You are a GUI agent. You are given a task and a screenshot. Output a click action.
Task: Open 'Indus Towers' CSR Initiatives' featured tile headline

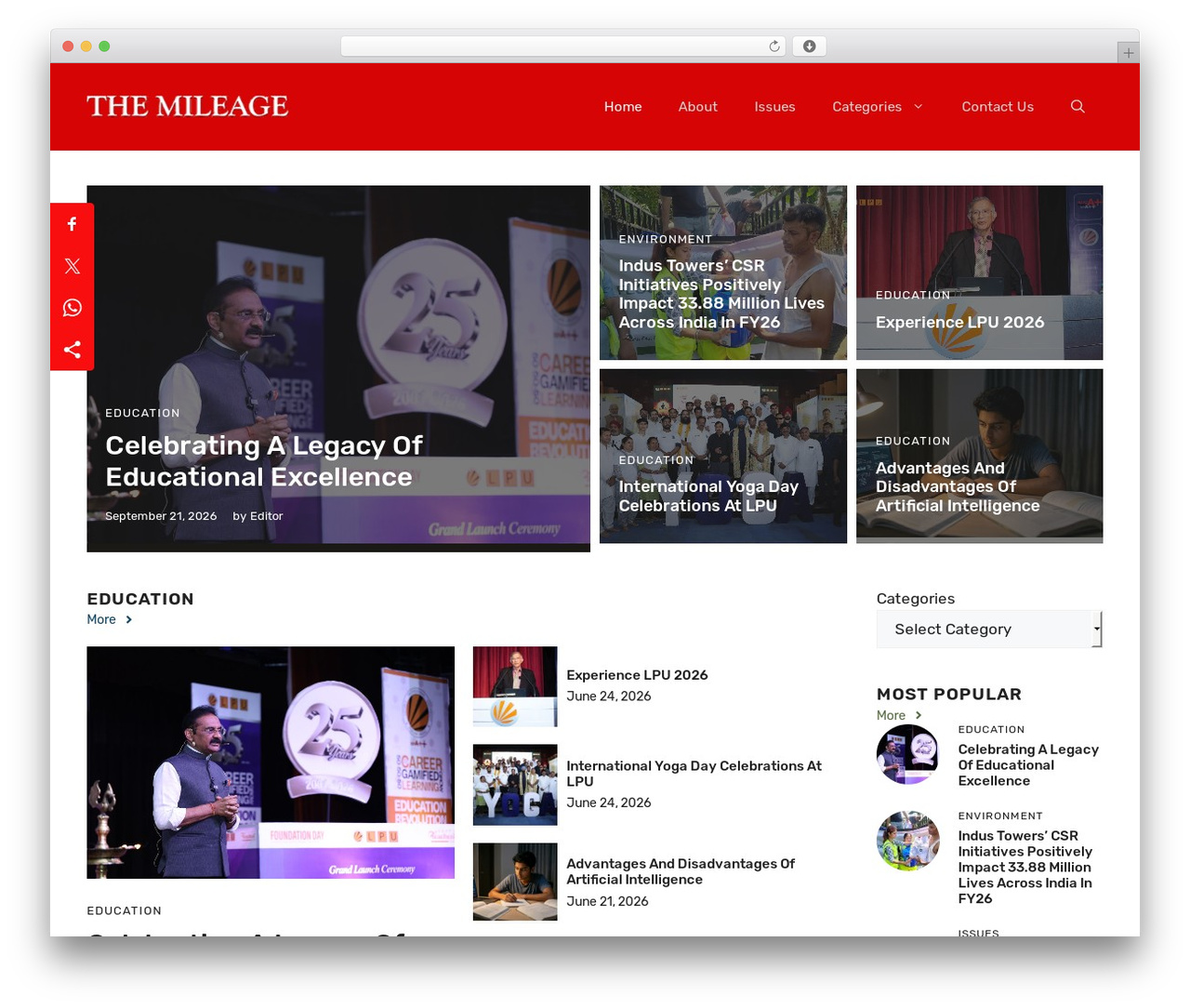(721, 294)
